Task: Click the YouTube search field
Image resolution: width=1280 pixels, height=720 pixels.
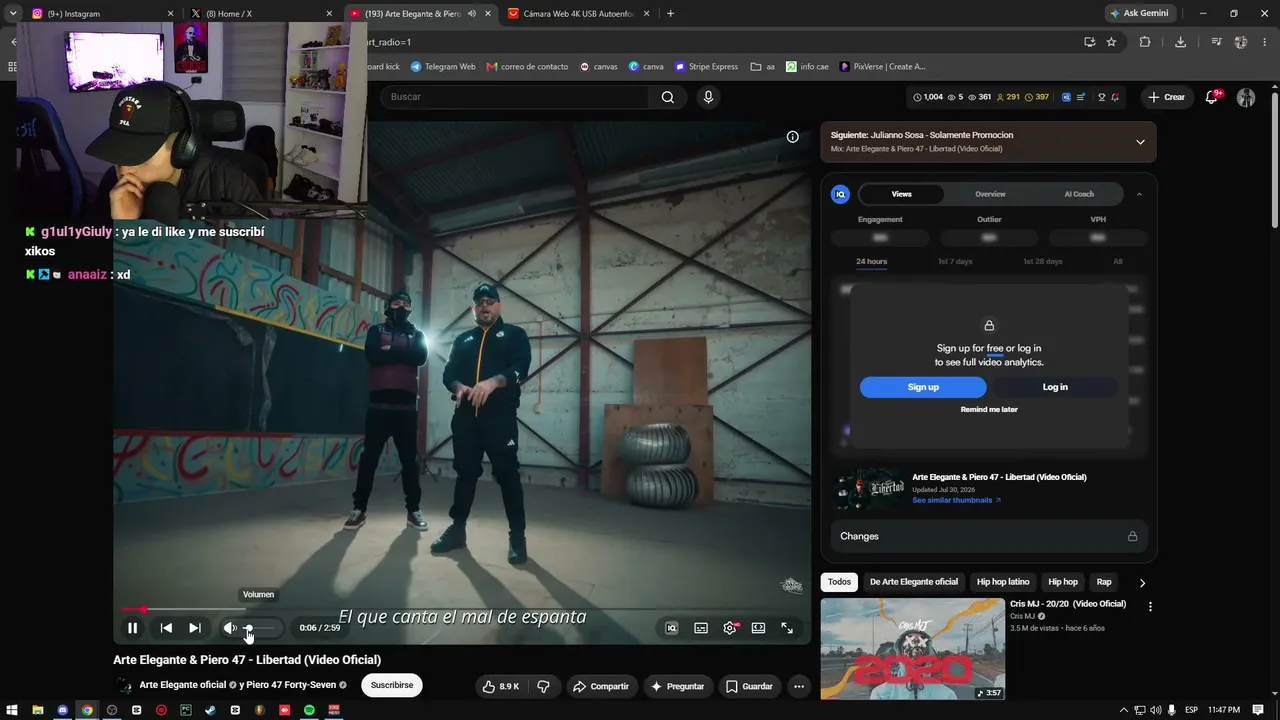Action: [x=516, y=97]
